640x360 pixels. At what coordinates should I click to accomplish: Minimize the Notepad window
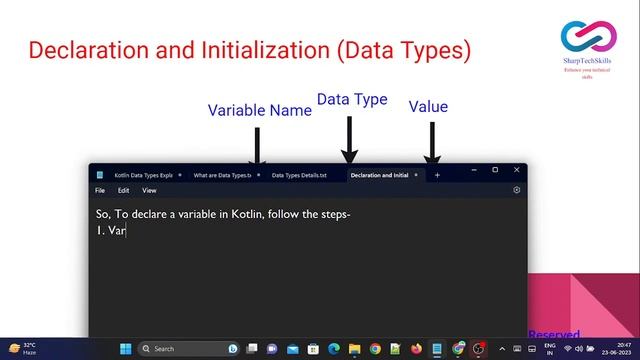point(474,170)
